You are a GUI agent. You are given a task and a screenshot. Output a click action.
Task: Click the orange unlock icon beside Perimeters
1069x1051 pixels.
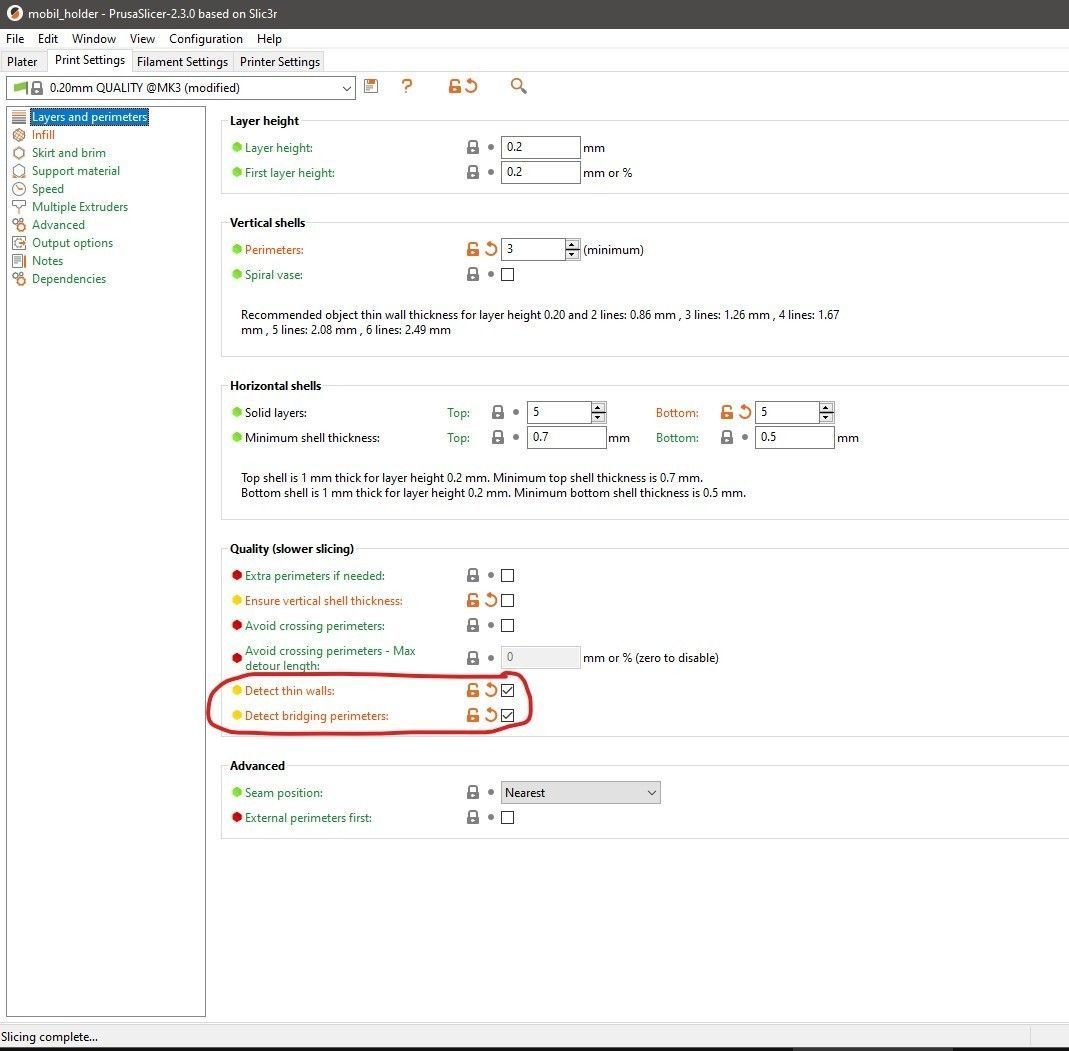coord(472,249)
